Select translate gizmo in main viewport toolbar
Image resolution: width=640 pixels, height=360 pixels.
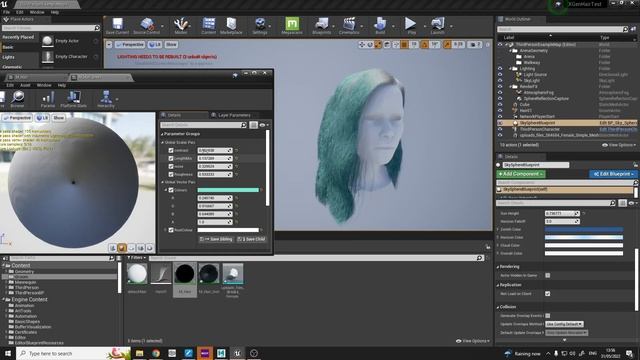pos(362,44)
